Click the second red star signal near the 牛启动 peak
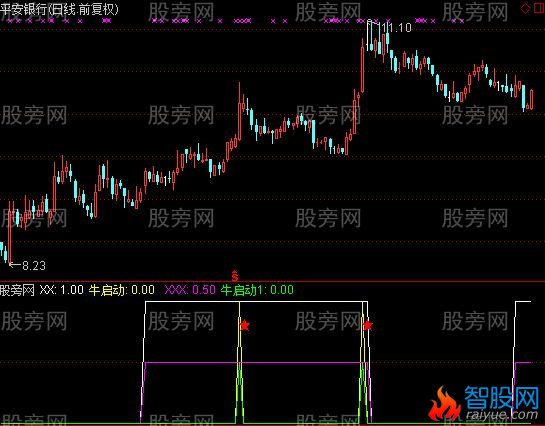Image resolution: width=545 pixels, height=426 pixels. coord(367,325)
